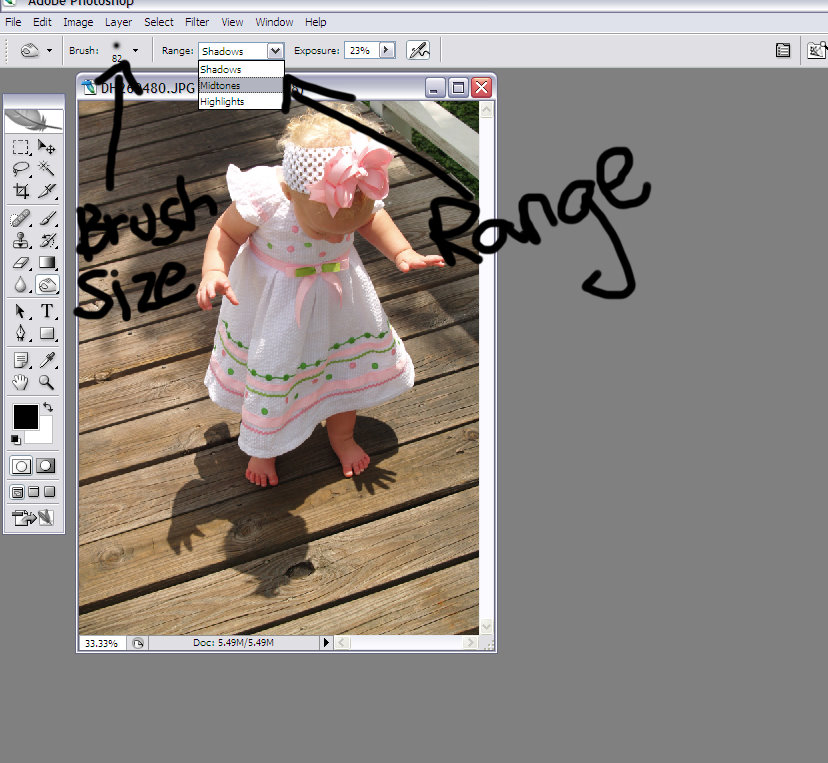Choose Shadows in Range list

tap(241, 69)
